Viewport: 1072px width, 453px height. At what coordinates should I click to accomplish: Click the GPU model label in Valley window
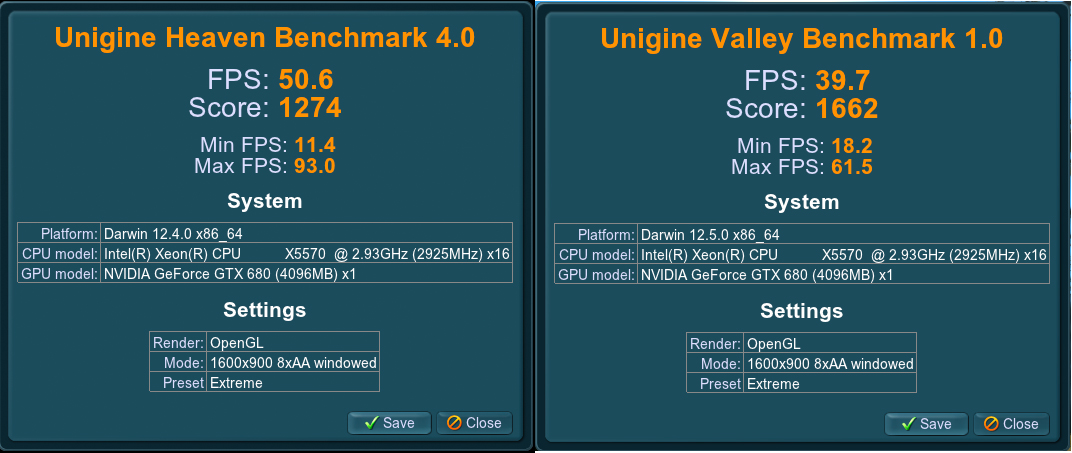597,274
